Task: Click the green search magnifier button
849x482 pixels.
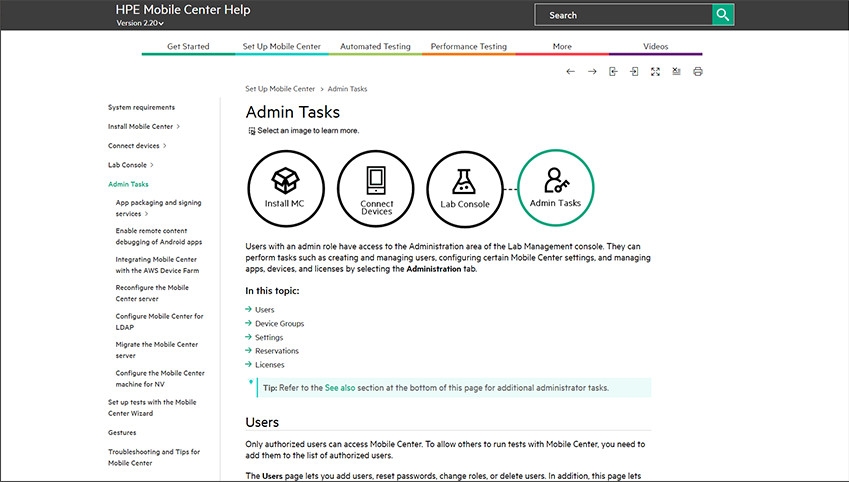Action: click(722, 15)
